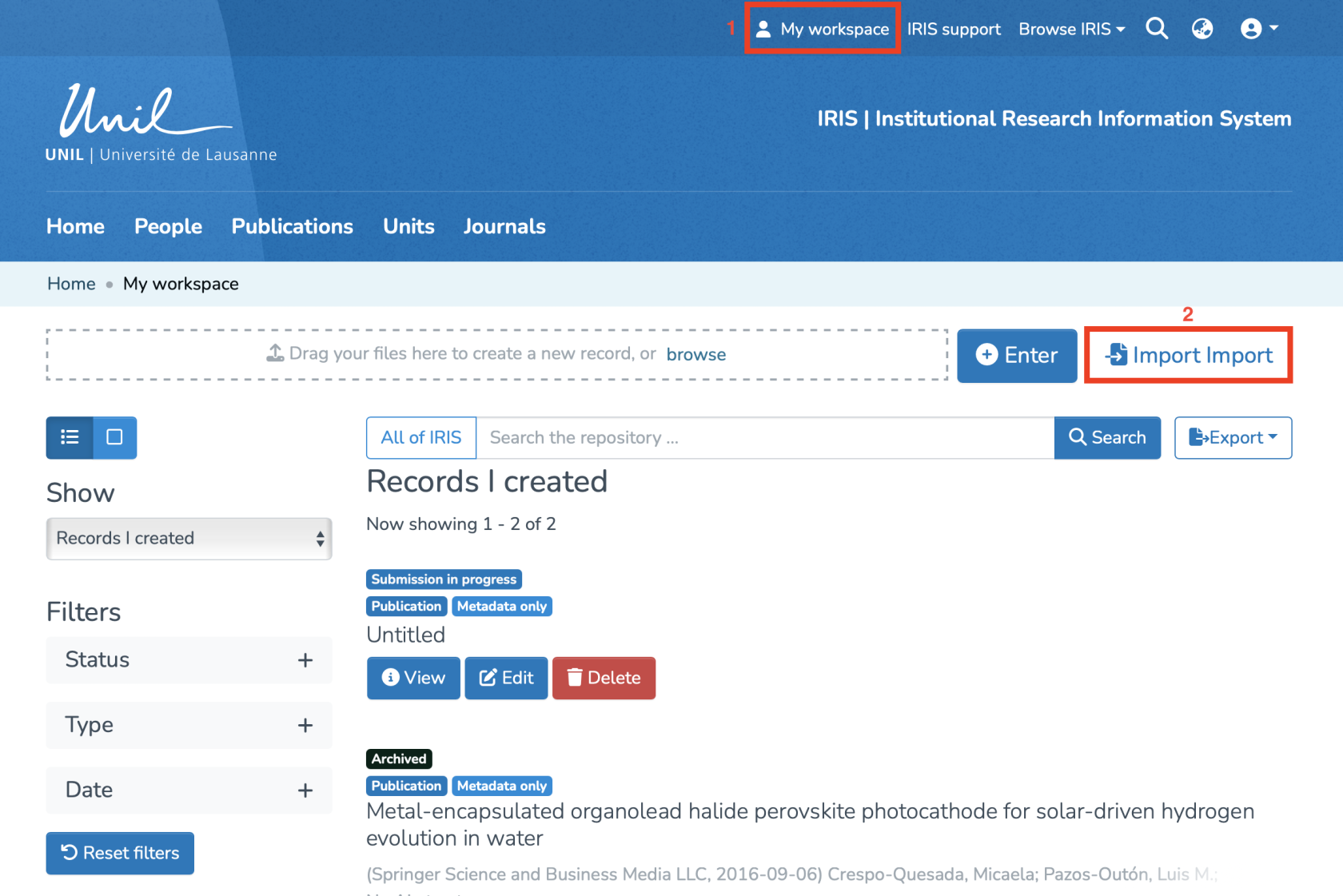Click the search the repository field
This screenshot has height=896, width=1343.
(764, 437)
